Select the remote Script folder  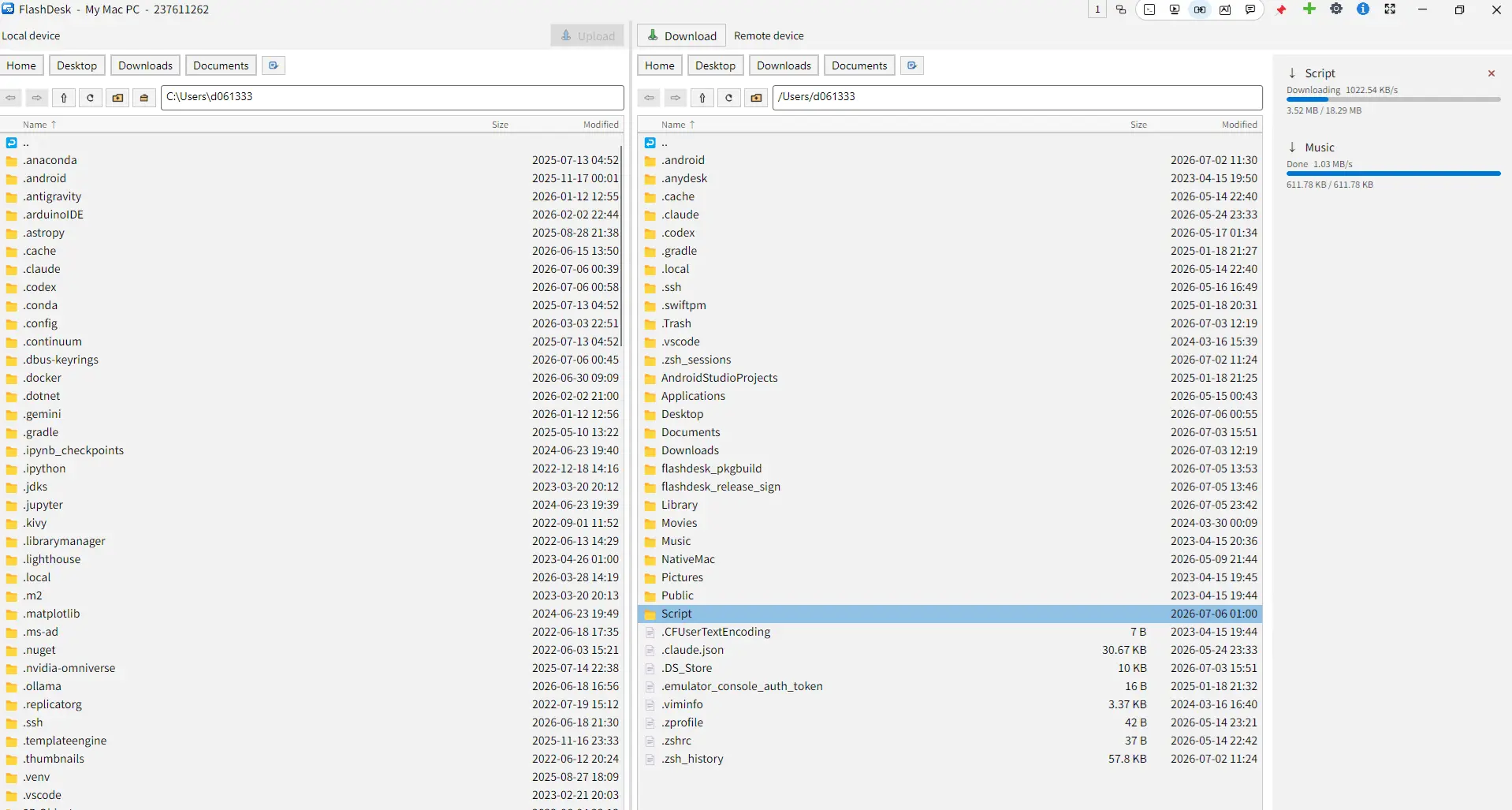(x=949, y=614)
